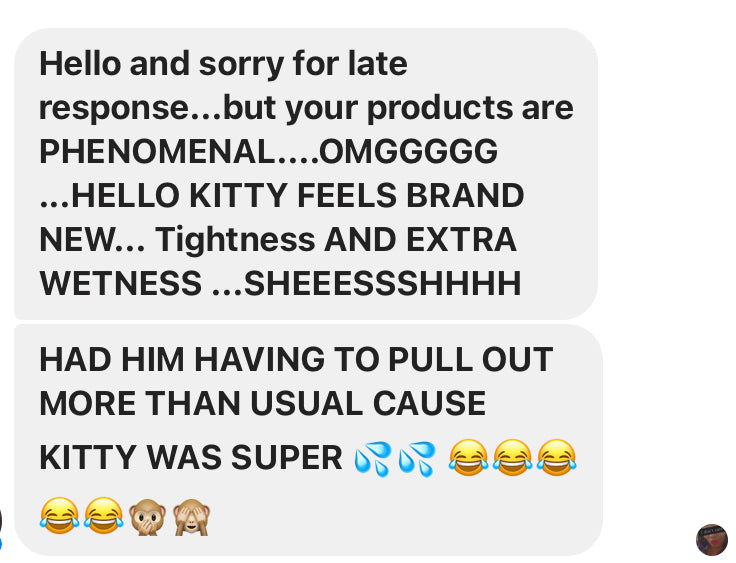
Task: Click the word SHEEESSSHHHH
Action: tap(383, 283)
